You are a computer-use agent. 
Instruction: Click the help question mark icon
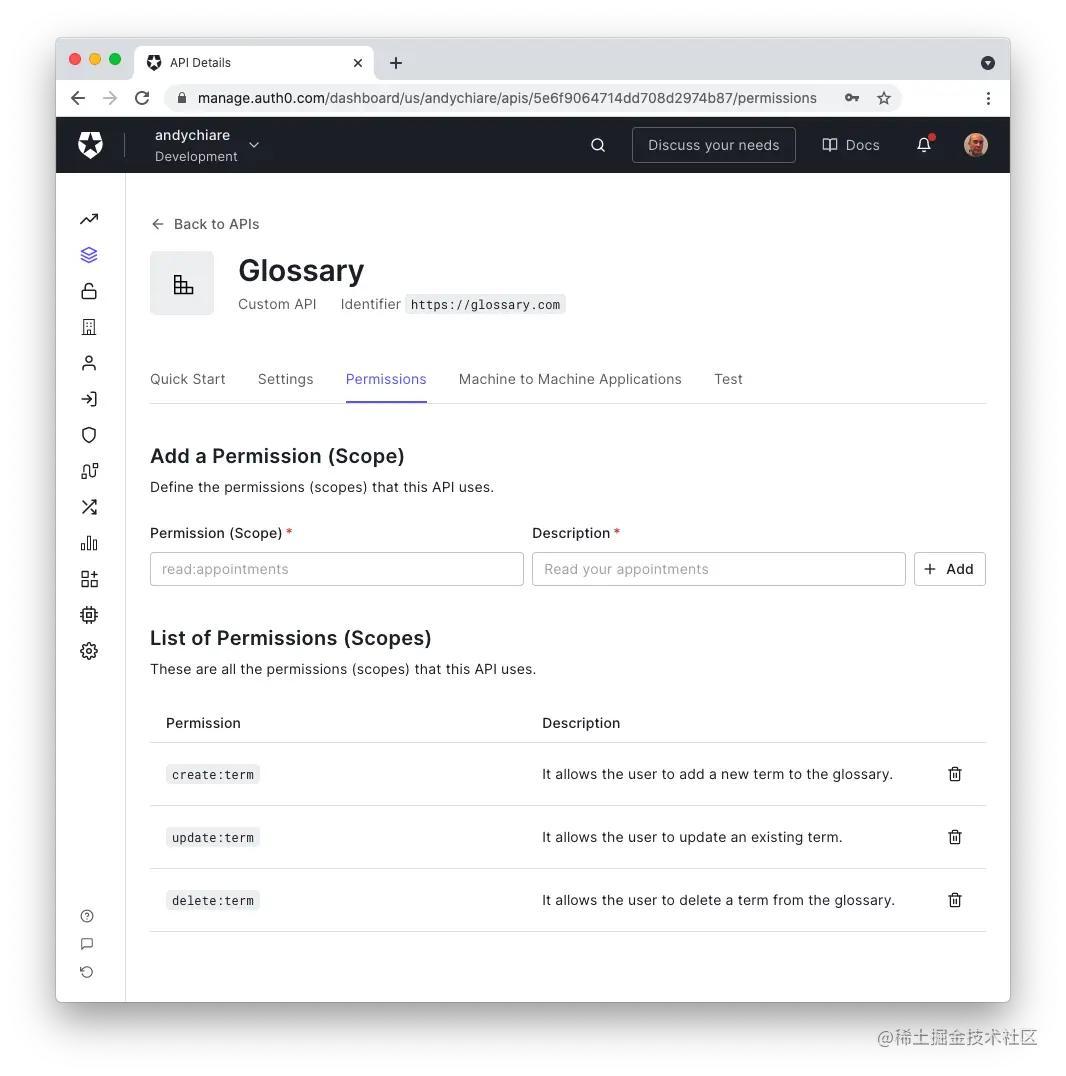click(x=86, y=915)
